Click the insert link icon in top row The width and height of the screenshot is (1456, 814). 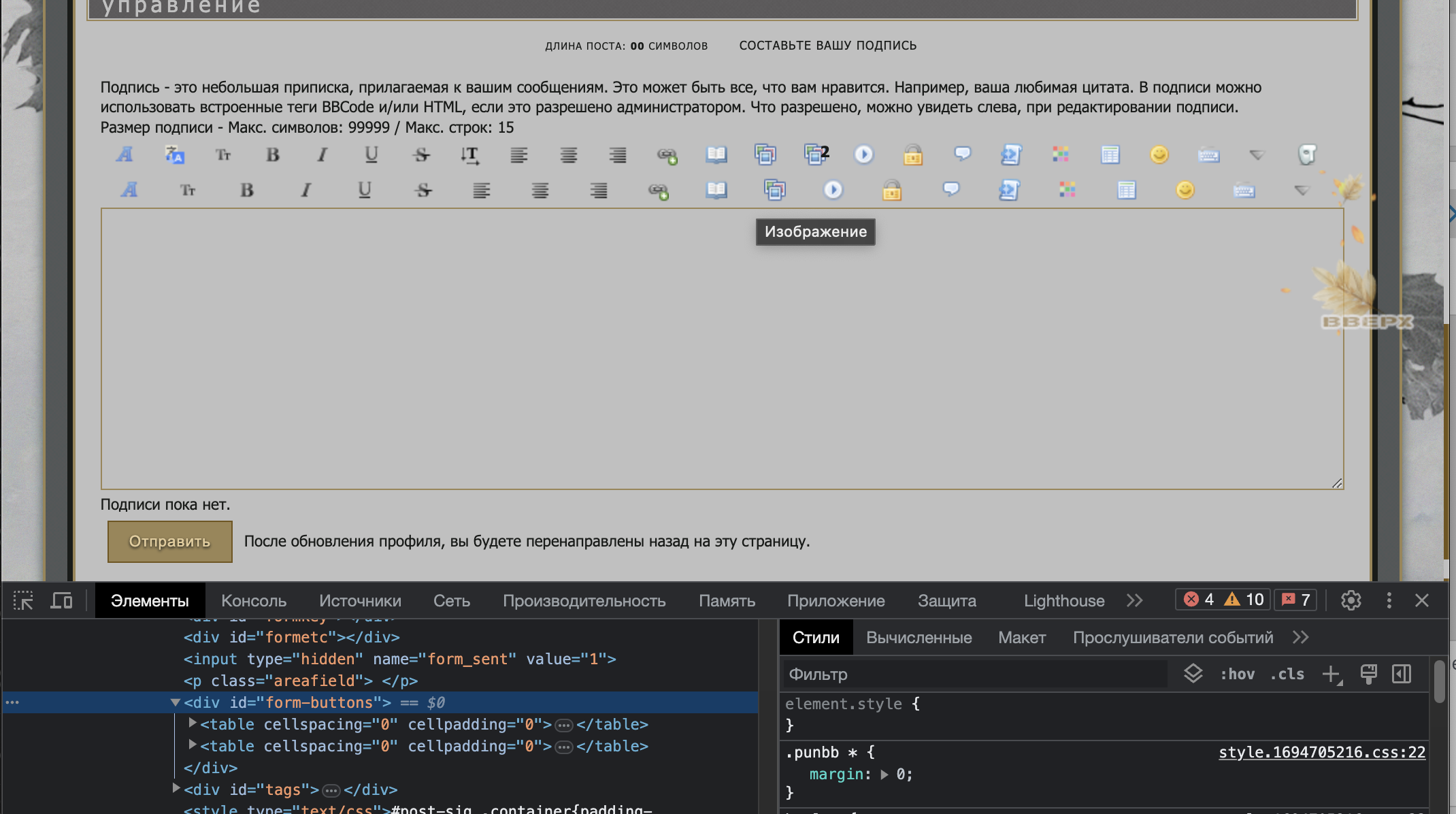[x=667, y=156]
